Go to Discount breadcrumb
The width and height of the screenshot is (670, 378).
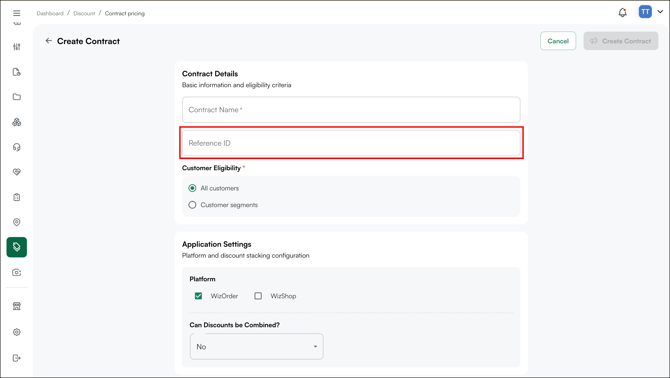[84, 14]
